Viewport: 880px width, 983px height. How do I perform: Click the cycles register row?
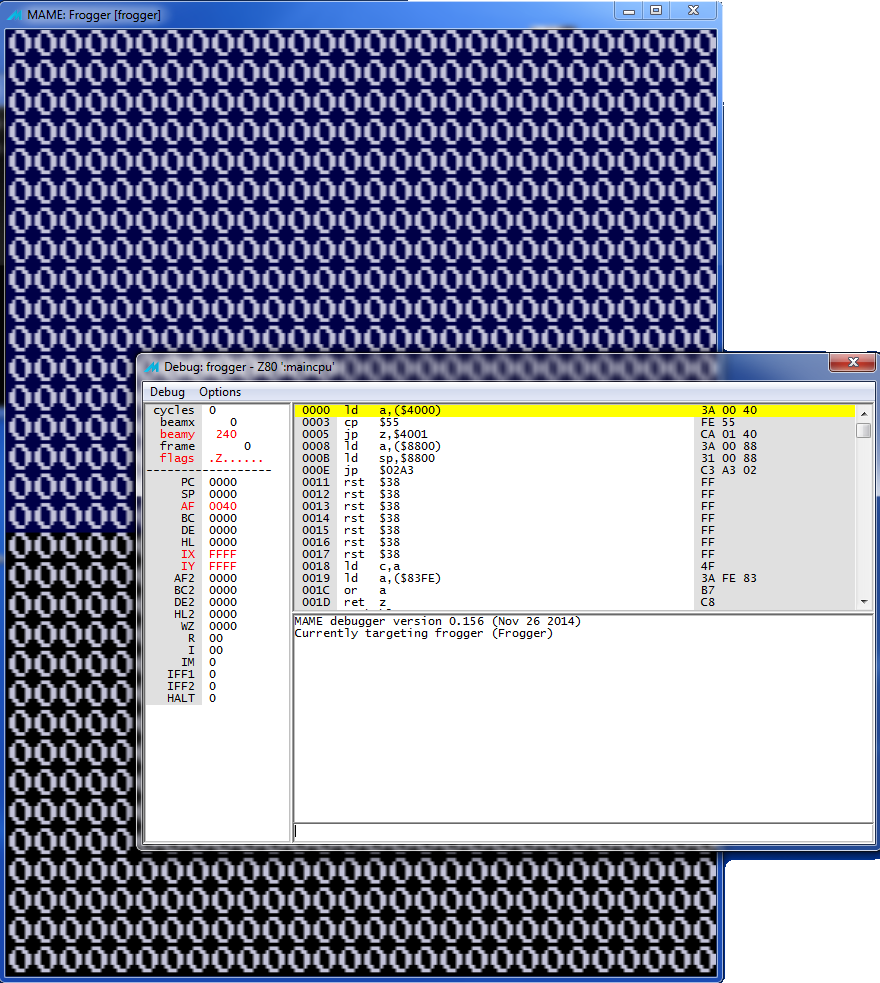click(x=216, y=410)
